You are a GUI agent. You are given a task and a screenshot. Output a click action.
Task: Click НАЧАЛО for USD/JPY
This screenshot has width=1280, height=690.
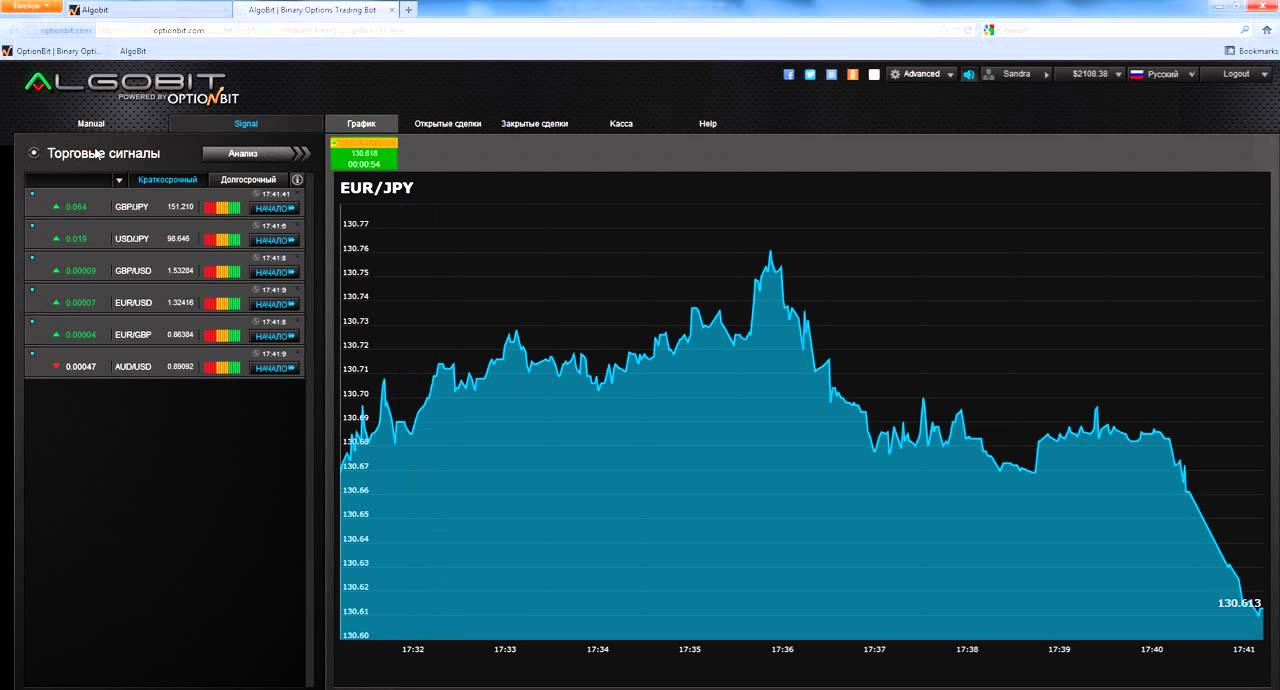[x=274, y=240]
